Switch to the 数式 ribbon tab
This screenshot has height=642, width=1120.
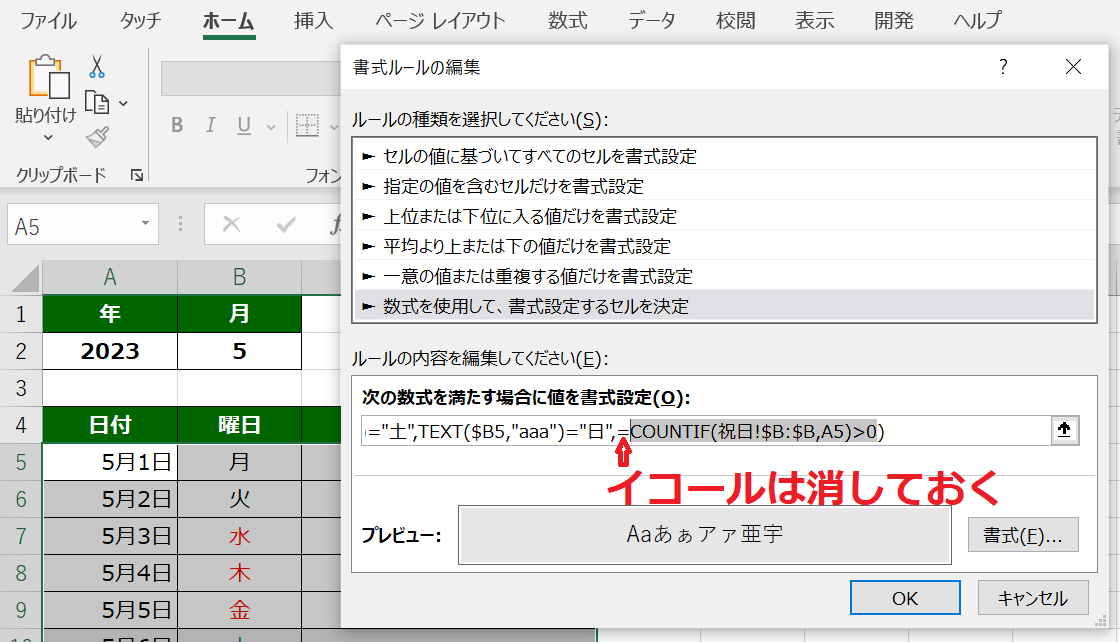point(568,20)
